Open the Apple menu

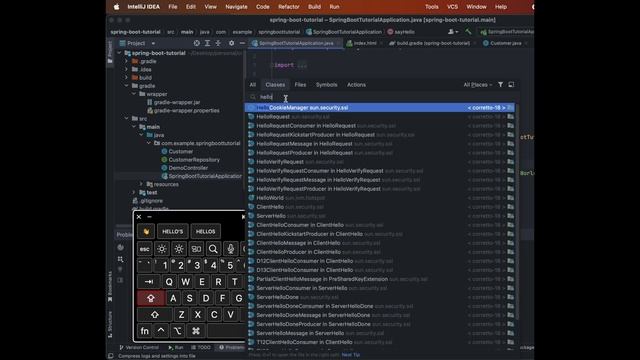point(116,7)
